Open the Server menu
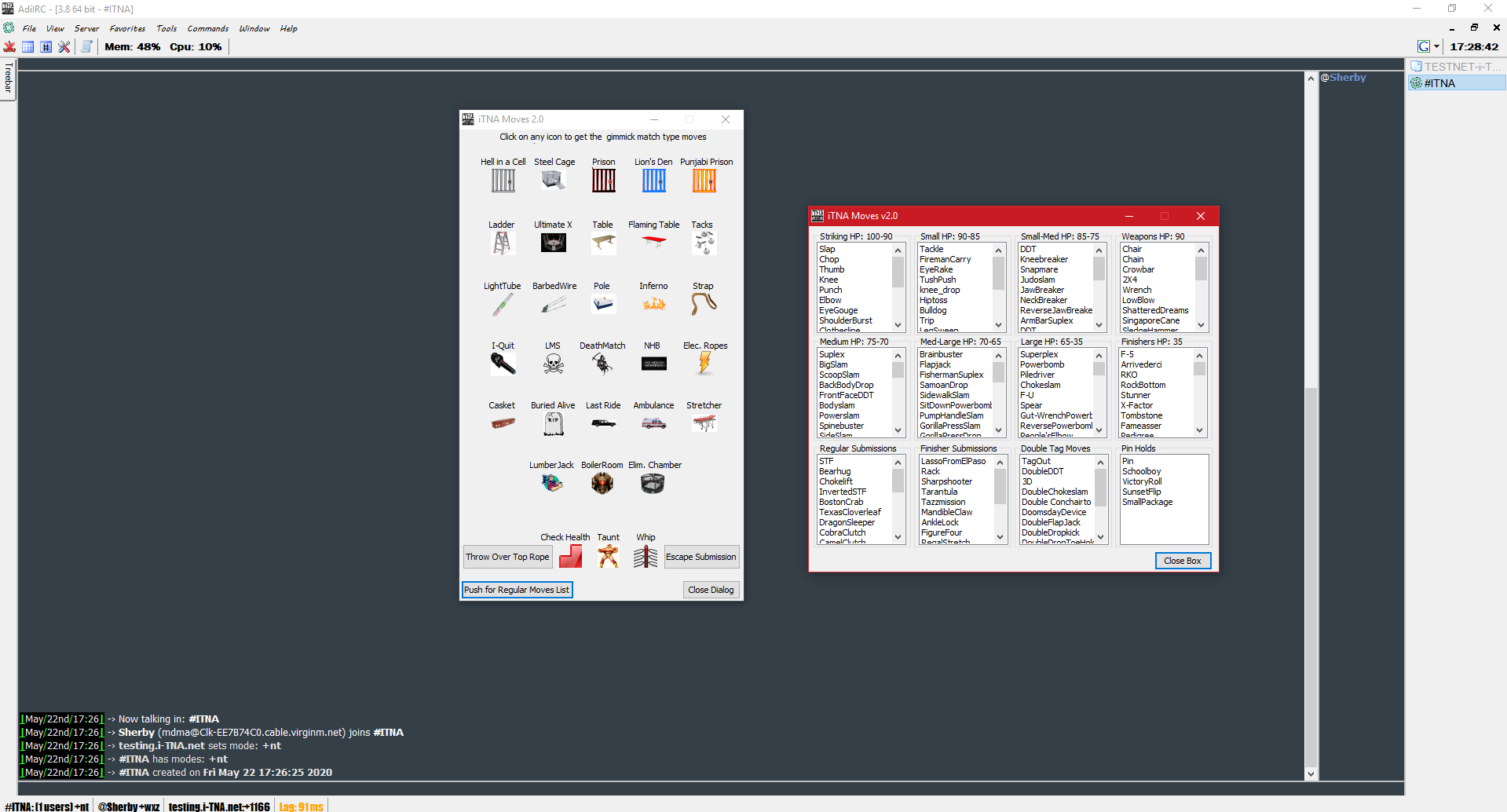This screenshot has height=812, width=1507. [86, 28]
